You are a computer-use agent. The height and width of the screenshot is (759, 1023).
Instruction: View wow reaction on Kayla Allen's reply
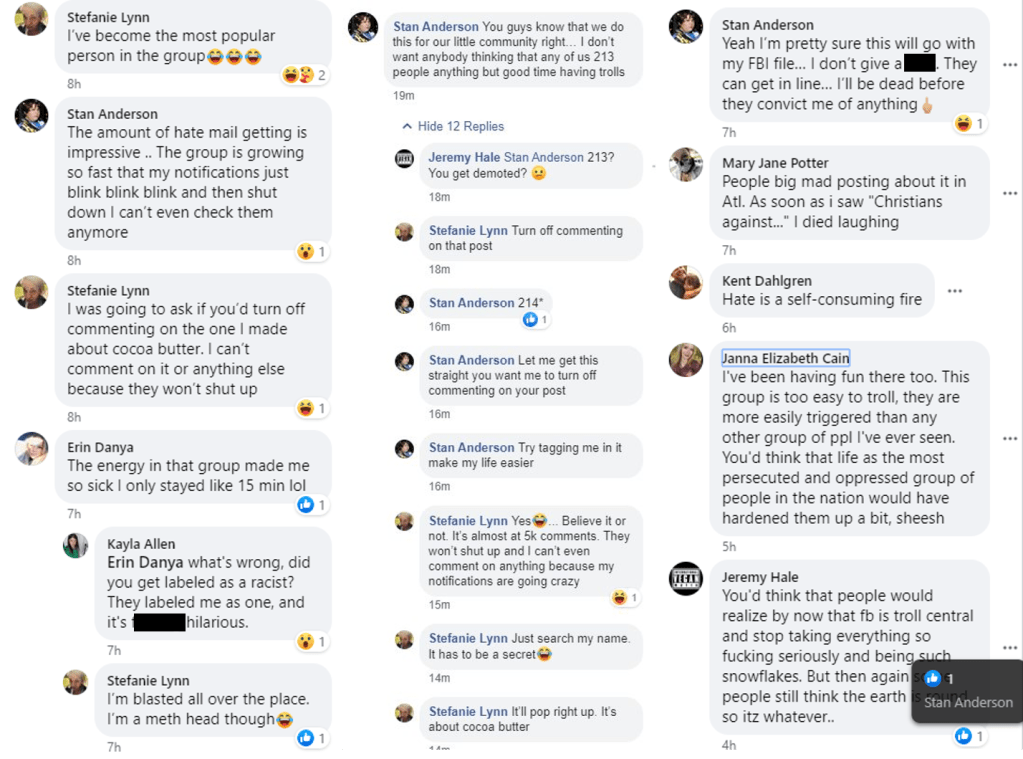[312, 641]
